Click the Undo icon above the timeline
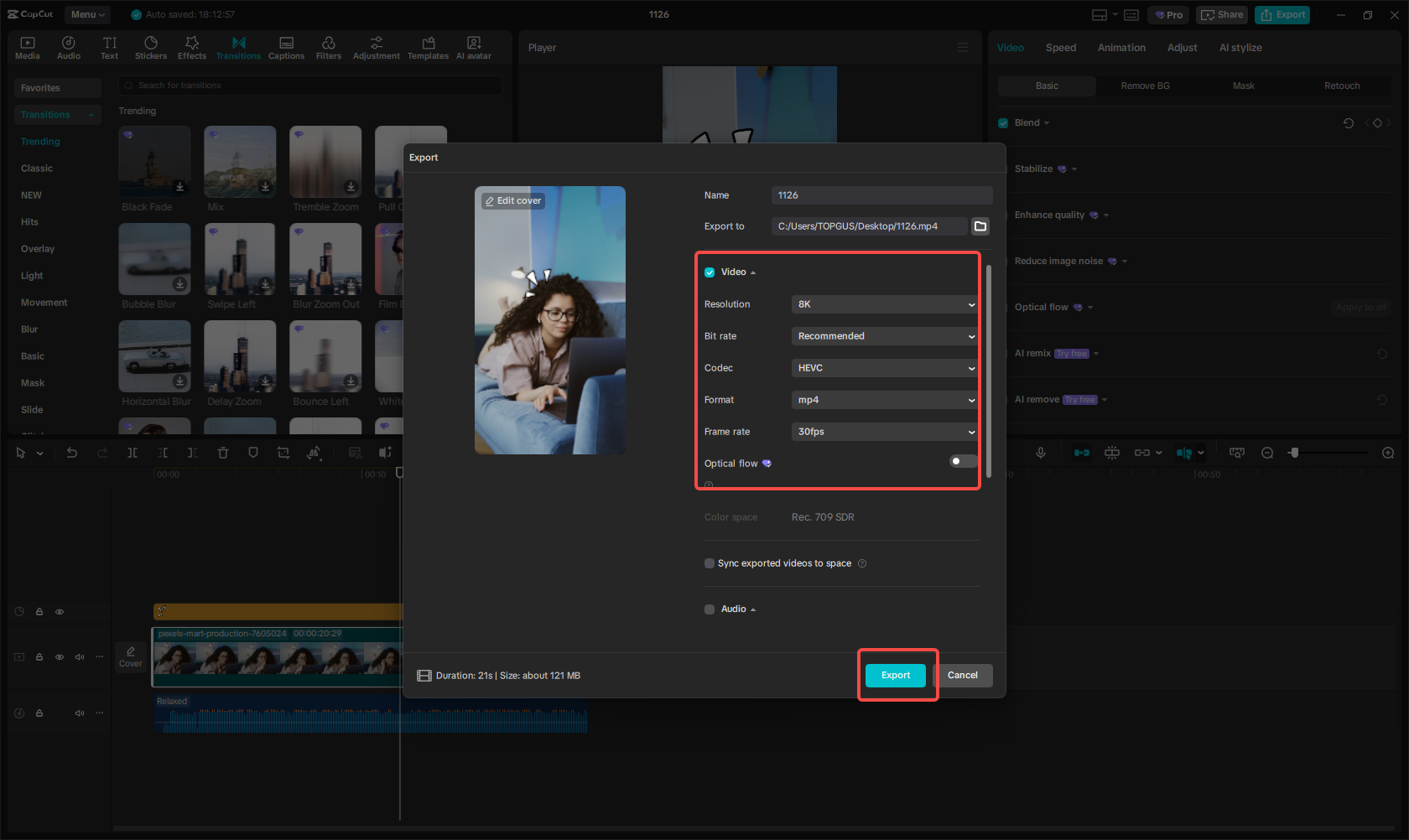The image size is (1409, 840). click(72, 453)
